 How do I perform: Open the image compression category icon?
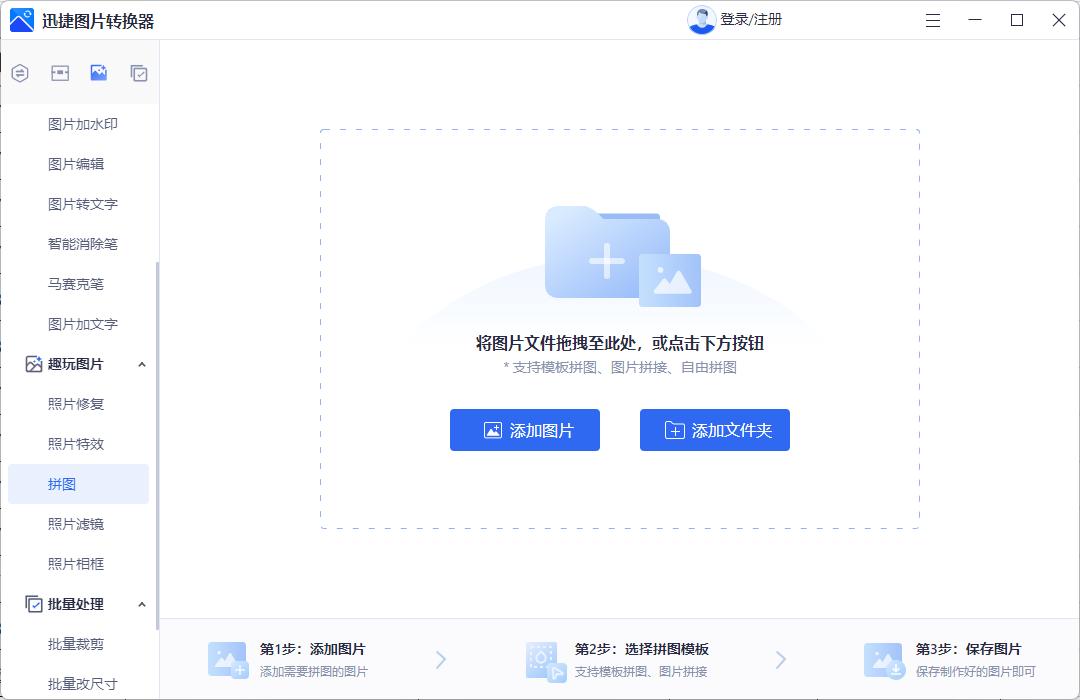coord(60,73)
